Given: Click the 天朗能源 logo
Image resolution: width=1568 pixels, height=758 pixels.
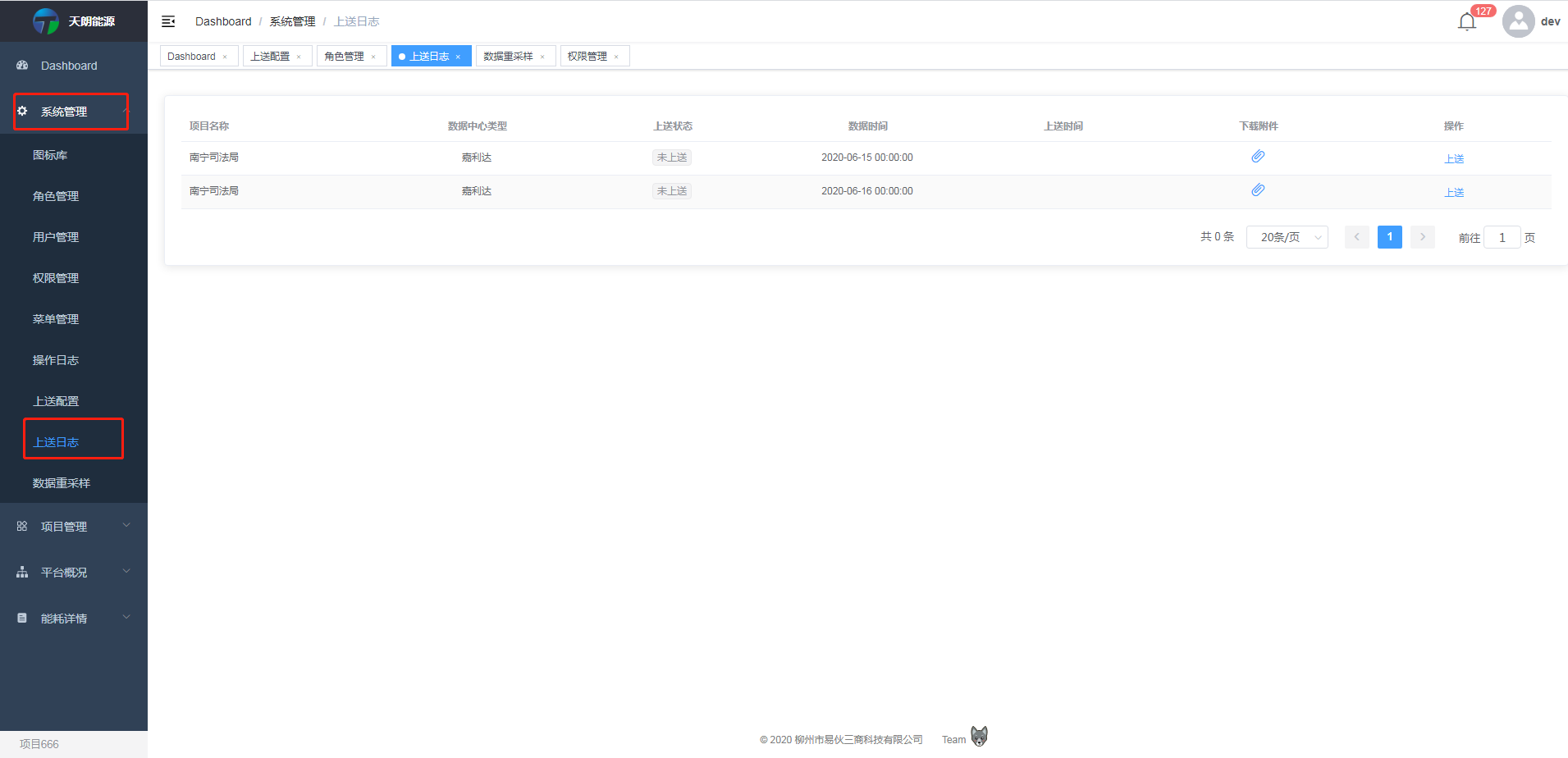Looking at the screenshot, I should click(x=46, y=21).
